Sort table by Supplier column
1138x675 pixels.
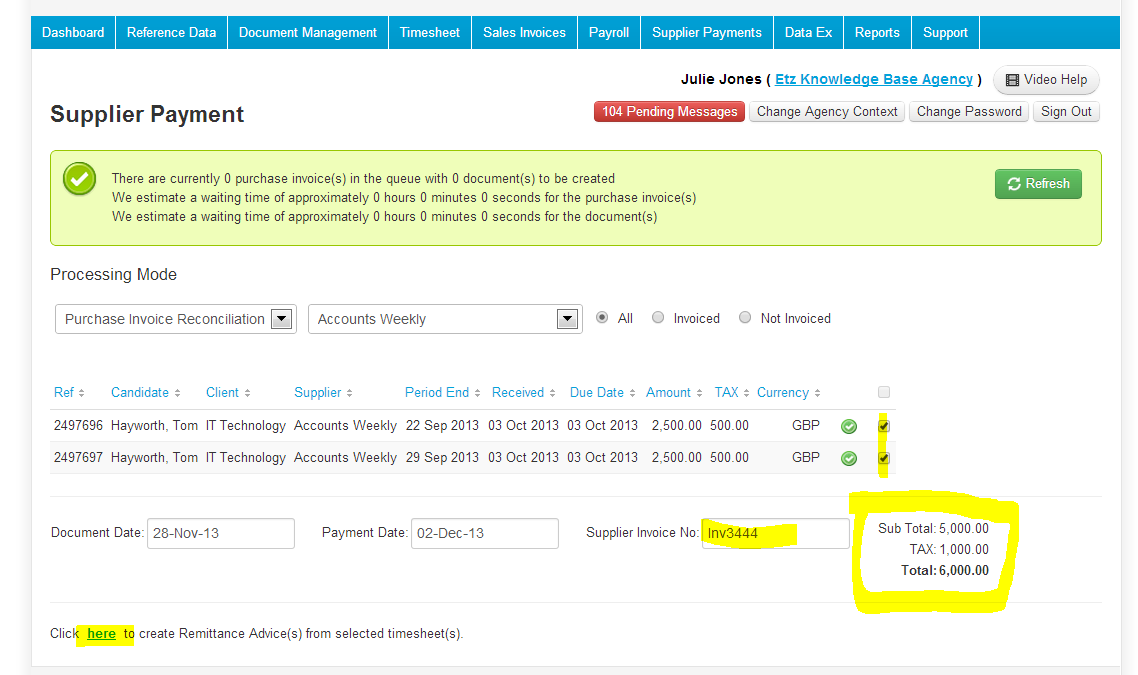click(323, 393)
